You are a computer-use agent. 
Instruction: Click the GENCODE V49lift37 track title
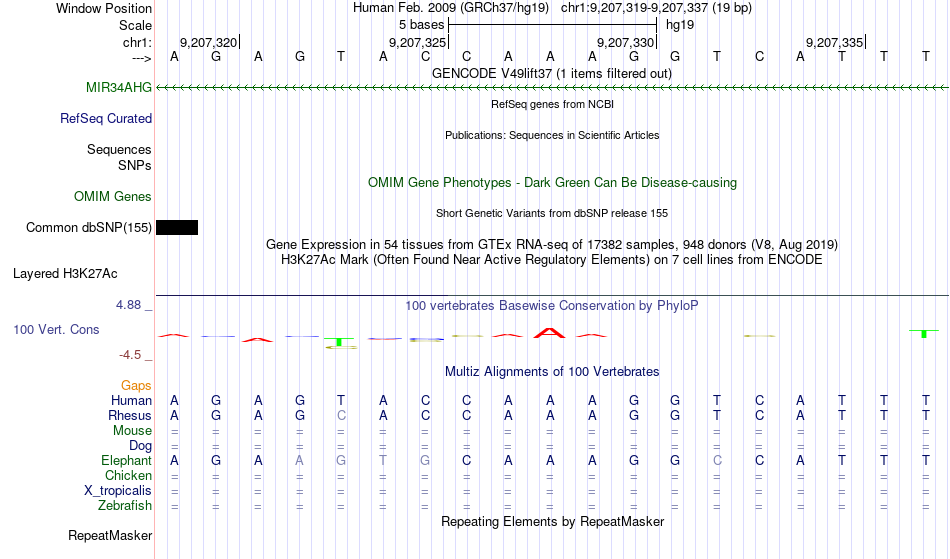click(552, 73)
